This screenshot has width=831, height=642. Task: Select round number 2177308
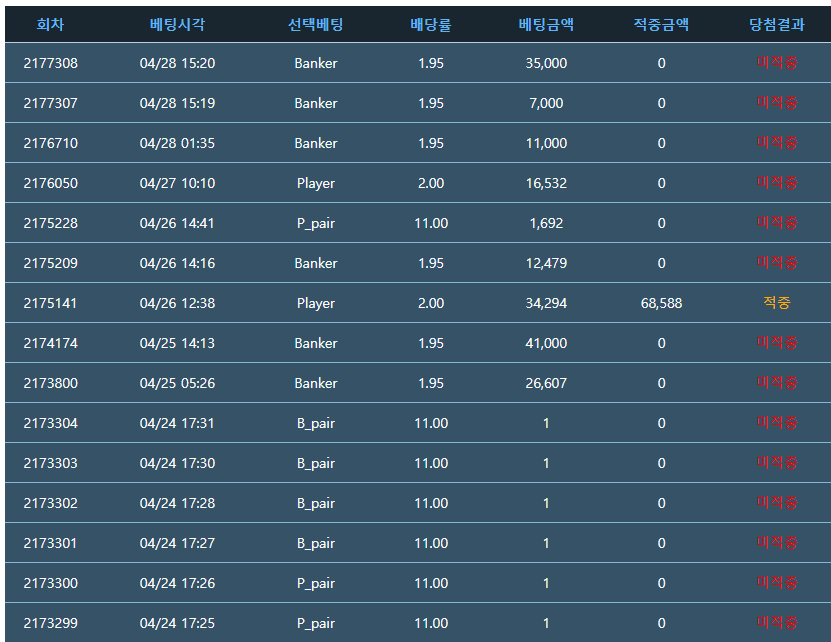(x=50, y=63)
